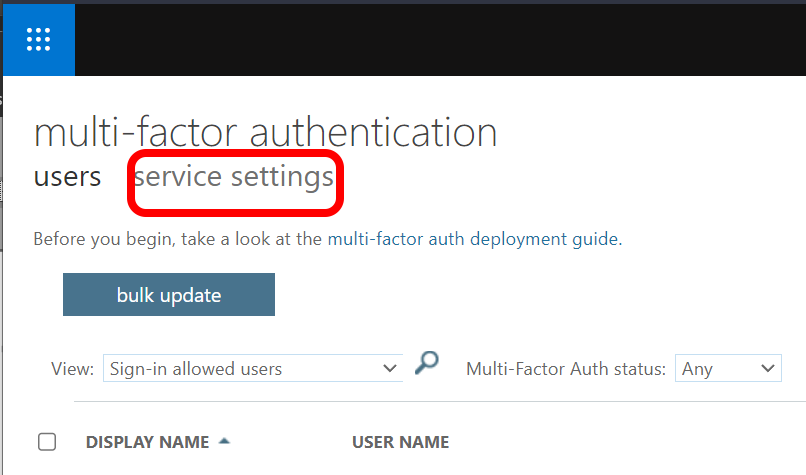
Task: Click the View: label text
Action: click(x=73, y=369)
